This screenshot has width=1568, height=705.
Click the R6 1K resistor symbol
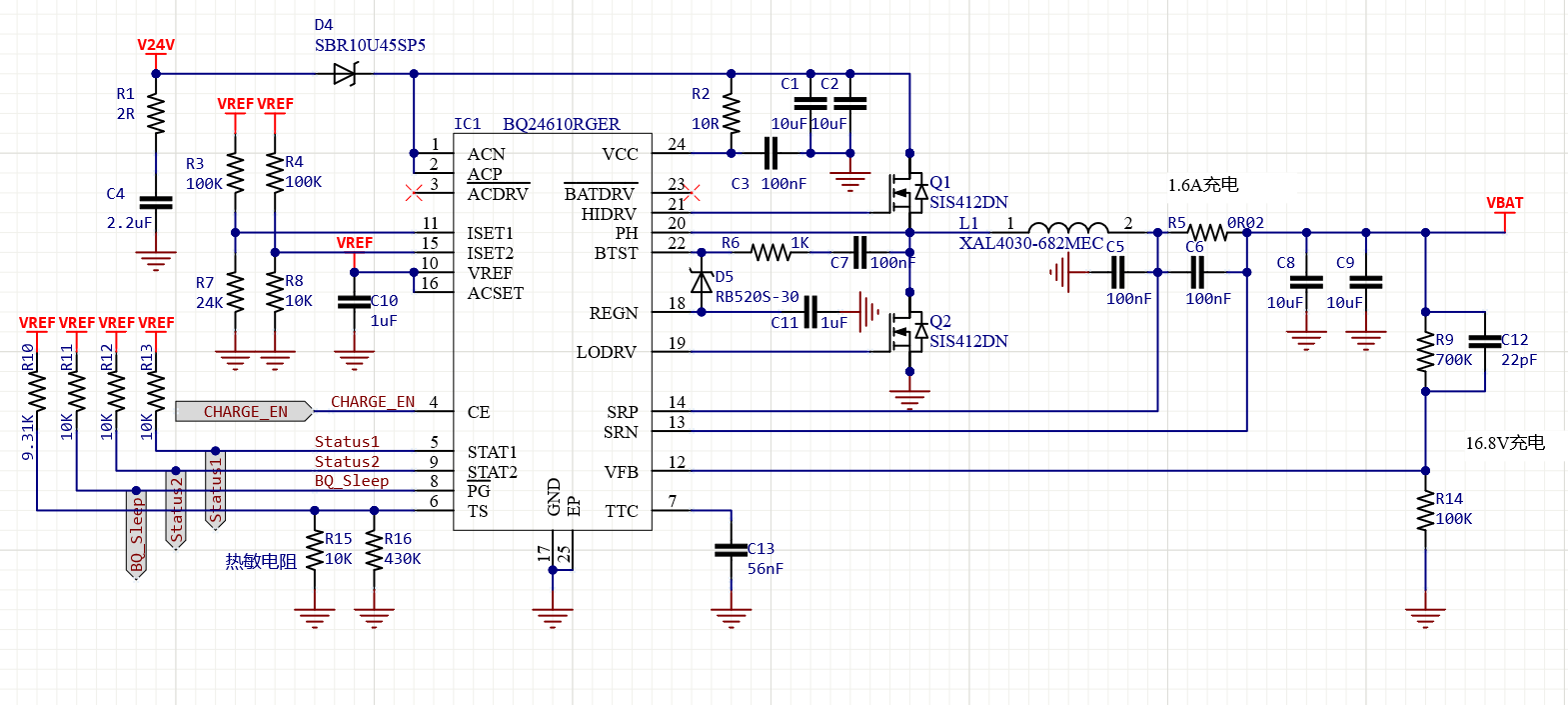coord(771,252)
